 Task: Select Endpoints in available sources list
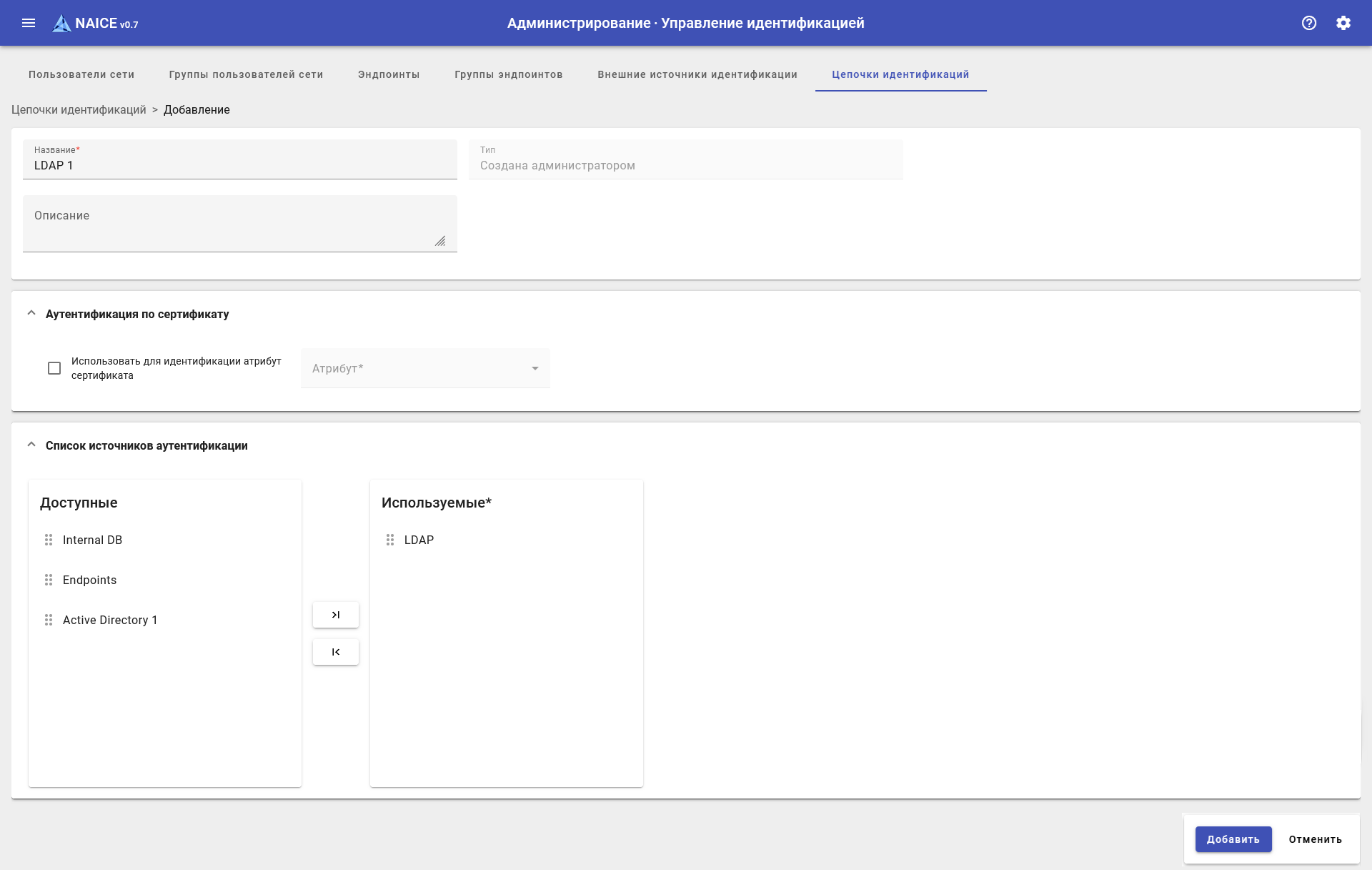coord(89,580)
